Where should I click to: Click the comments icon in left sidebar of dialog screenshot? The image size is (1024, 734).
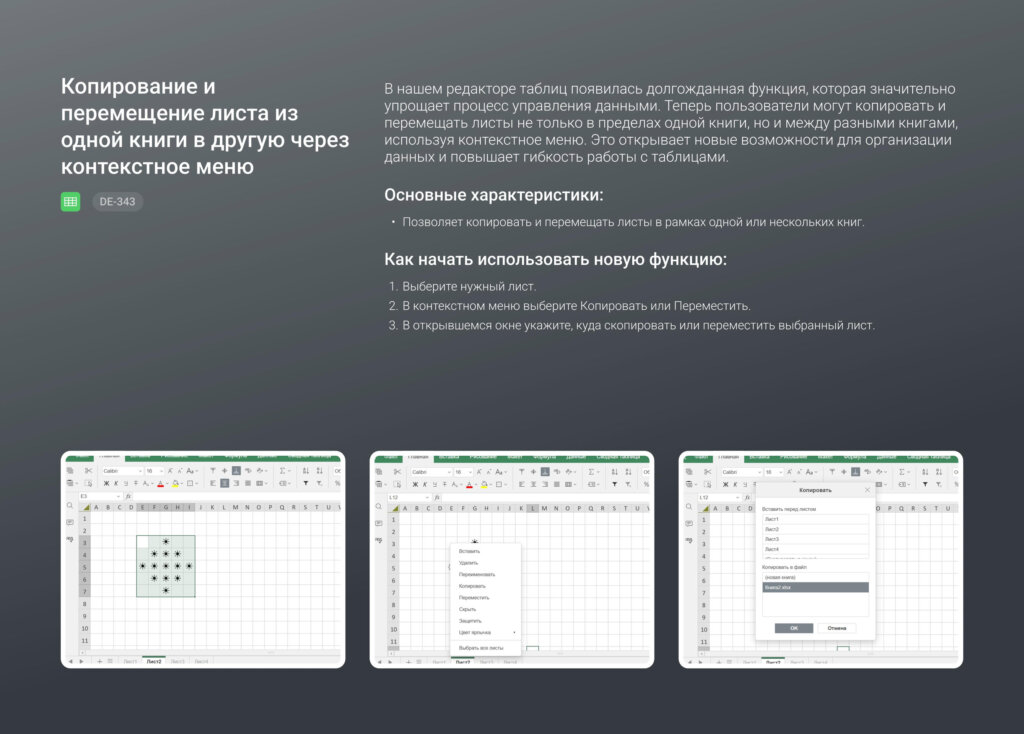pyautogui.click(x=690, y=522)
